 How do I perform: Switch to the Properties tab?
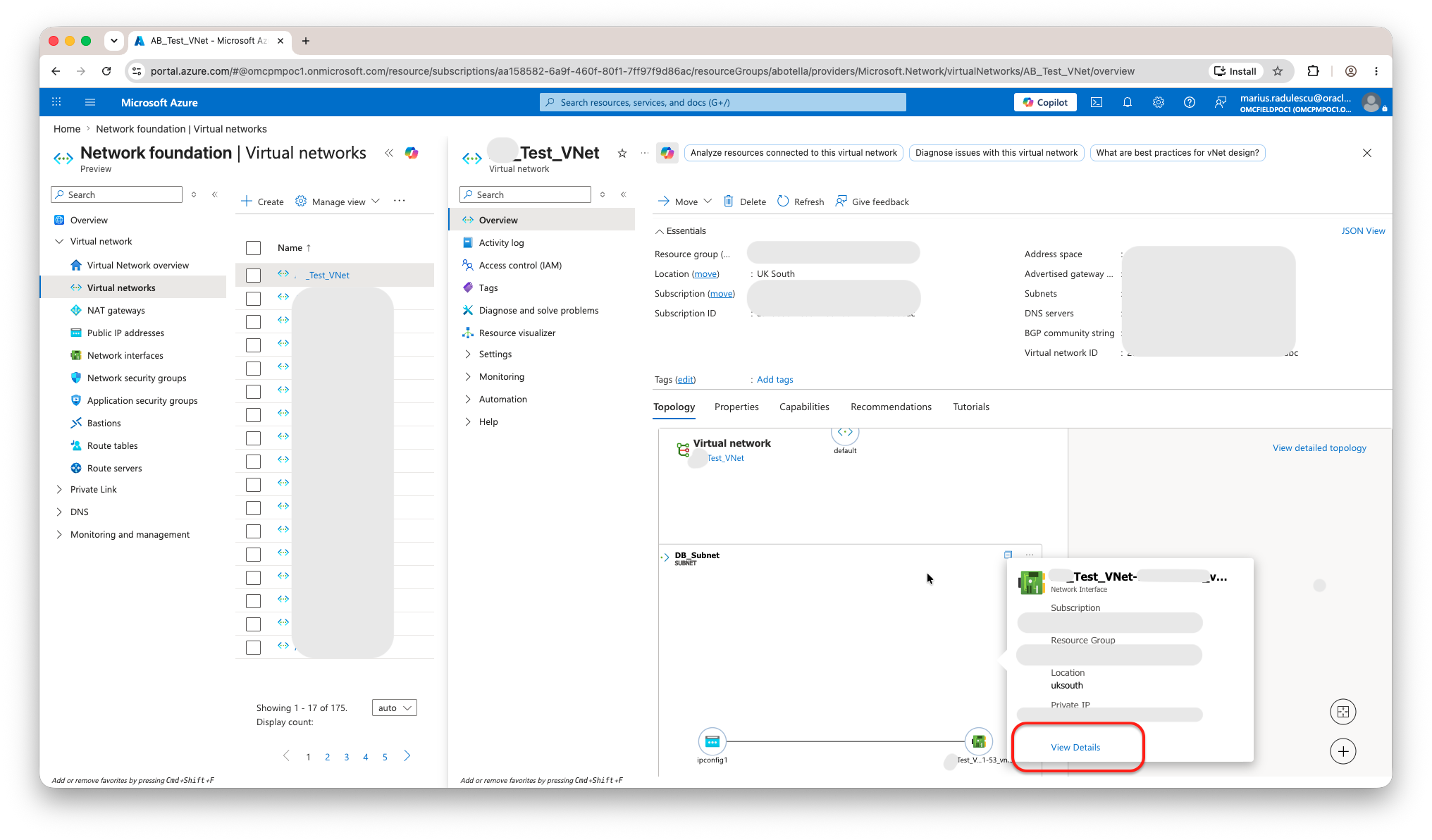pos(736,407)
